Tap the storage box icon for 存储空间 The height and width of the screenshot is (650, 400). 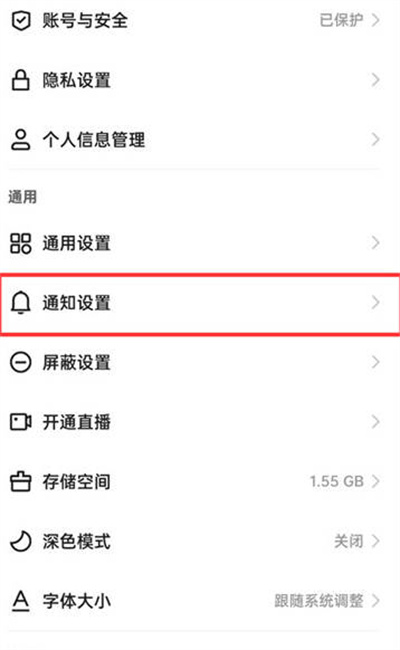[20, 481]
